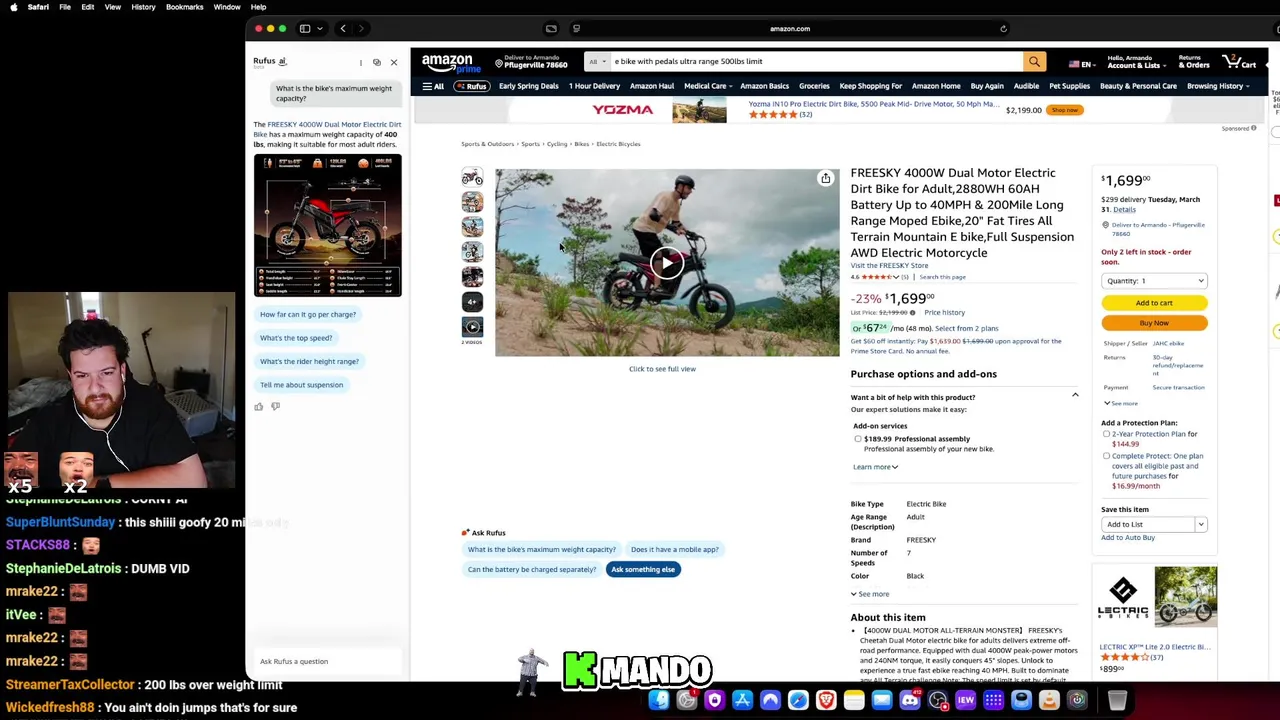Open the EN language selector
This screenshot has height=720, width=1280.
1081,65
